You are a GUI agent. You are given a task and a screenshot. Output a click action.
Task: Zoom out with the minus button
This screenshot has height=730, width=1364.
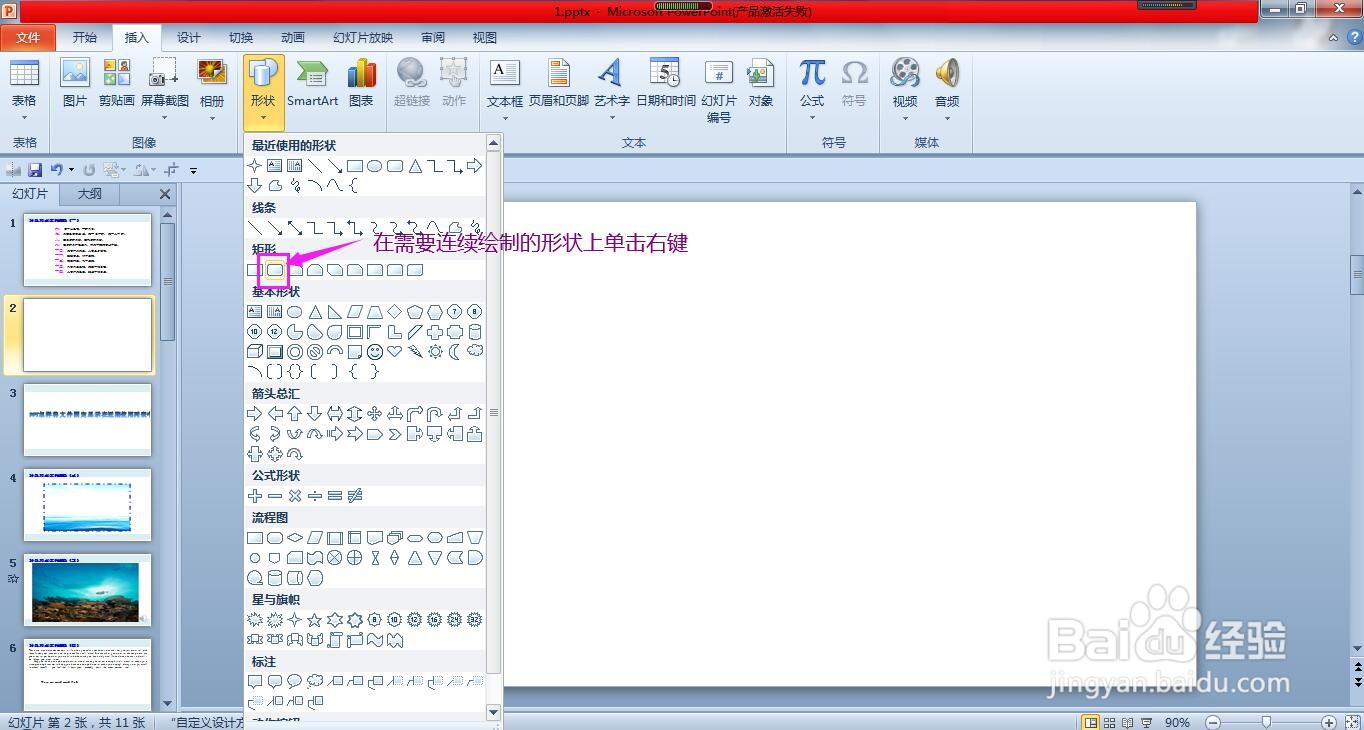point(1213,722)
